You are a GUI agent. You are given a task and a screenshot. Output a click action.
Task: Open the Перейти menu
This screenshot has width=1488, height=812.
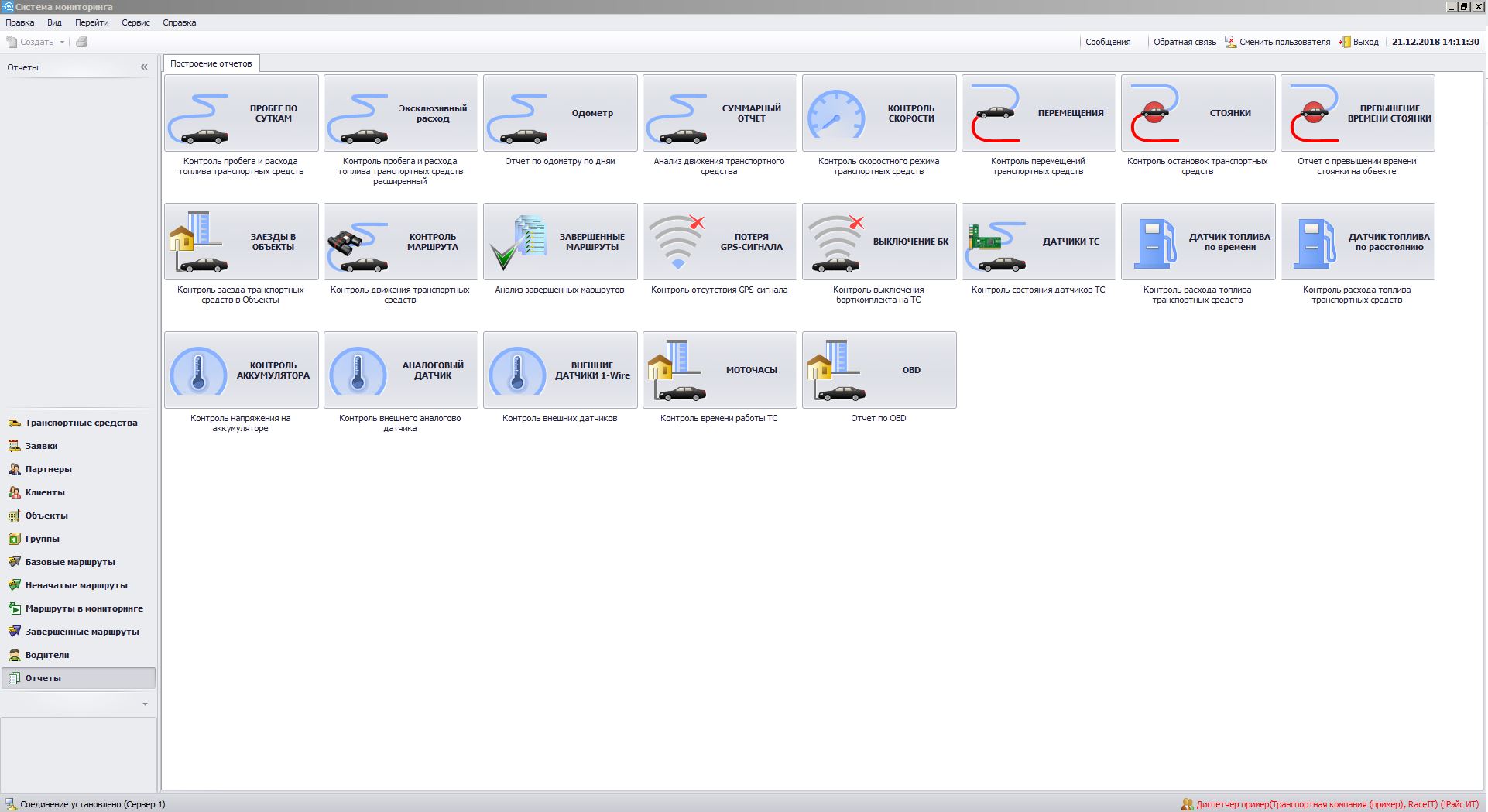[92, 22]
